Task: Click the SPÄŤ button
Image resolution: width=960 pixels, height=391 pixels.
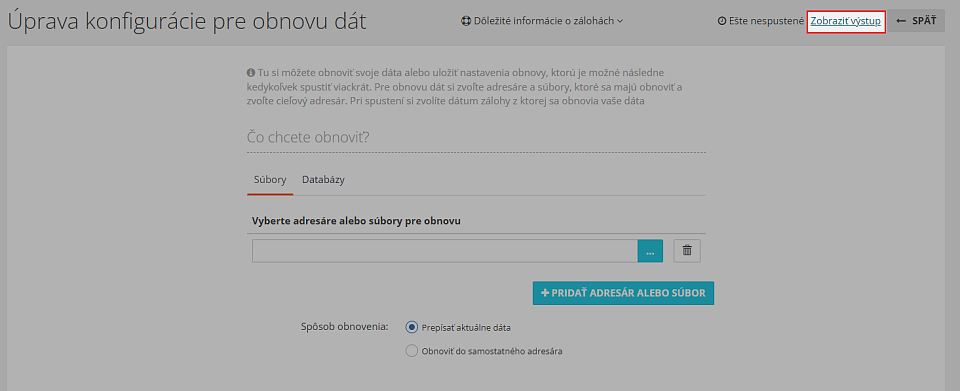Action: (916, 21)
